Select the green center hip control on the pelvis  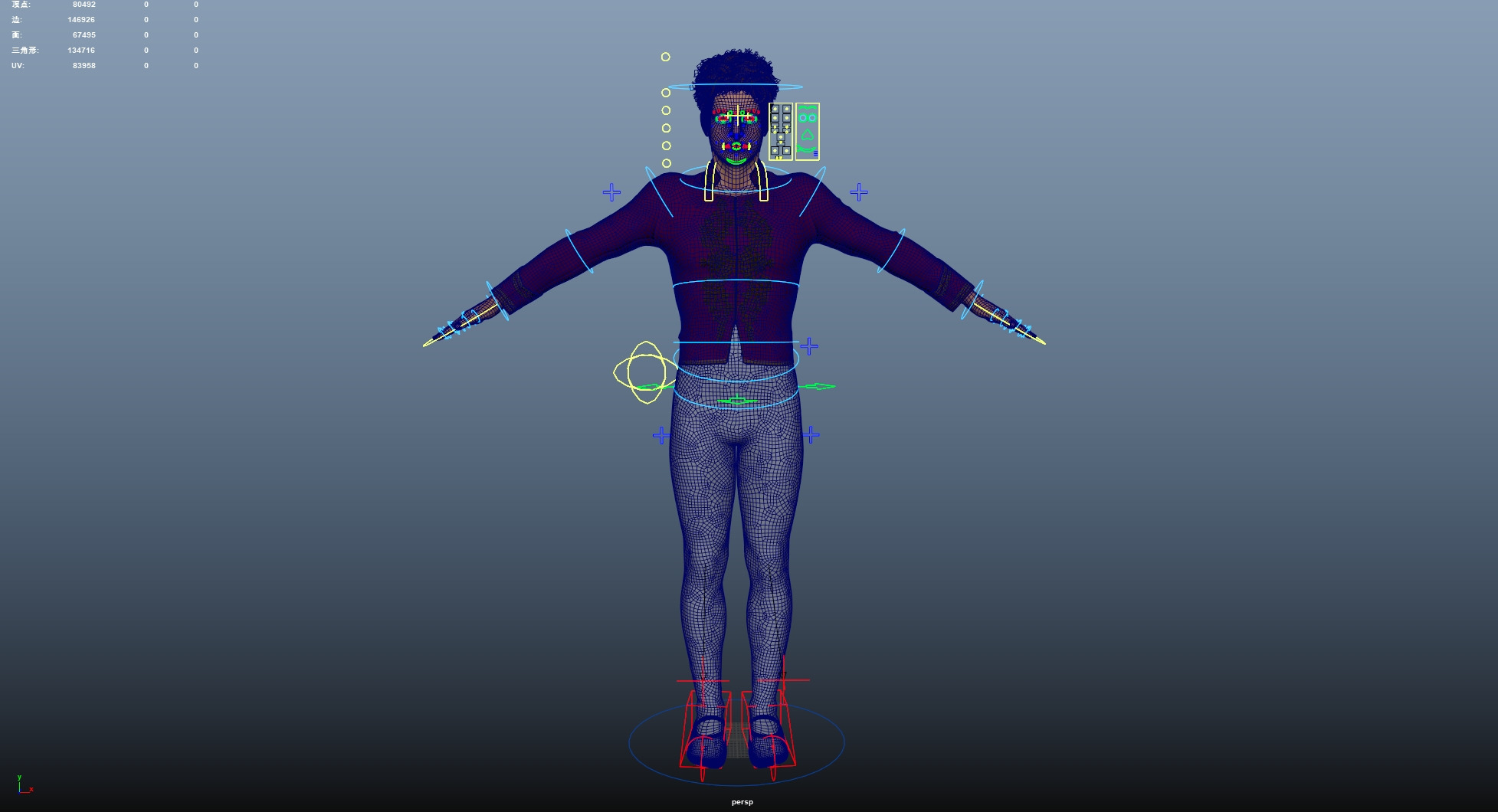pos(737,401)
